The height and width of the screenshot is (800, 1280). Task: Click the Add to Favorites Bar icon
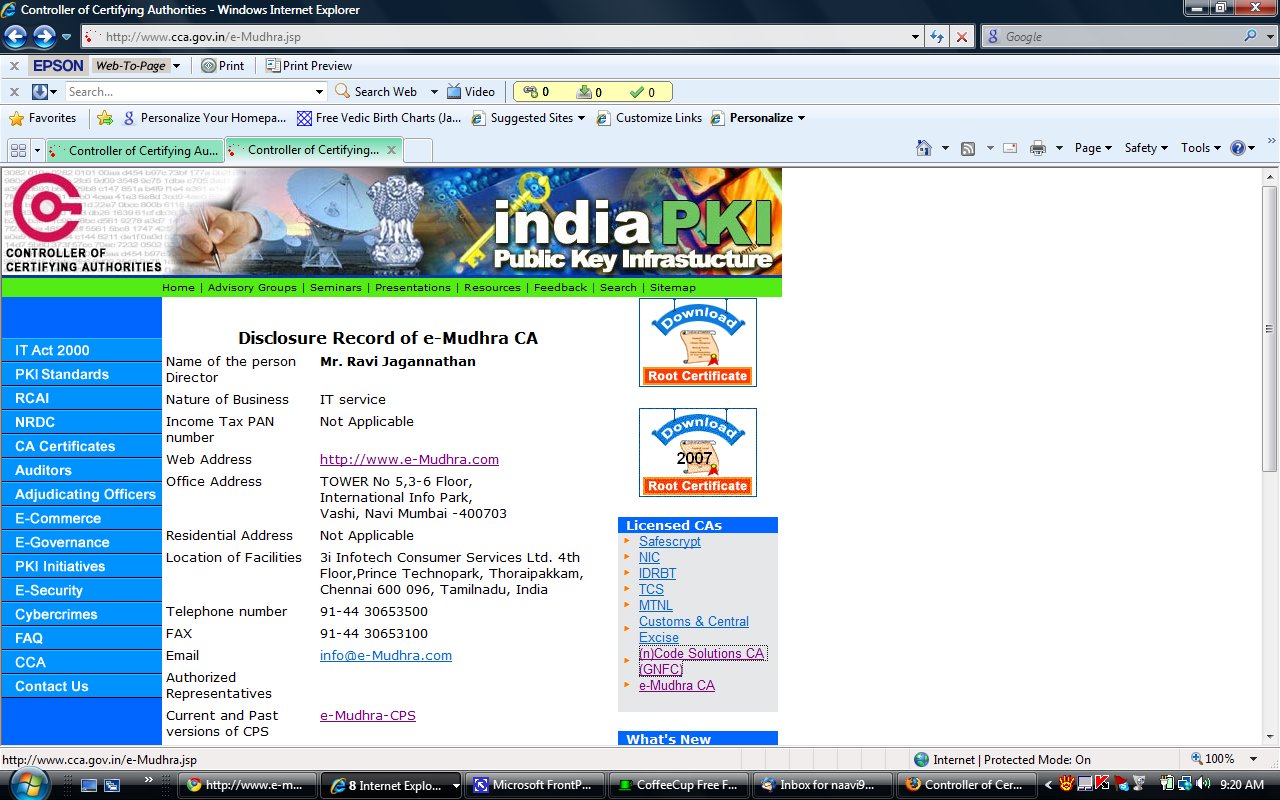[x=105, y=118]
